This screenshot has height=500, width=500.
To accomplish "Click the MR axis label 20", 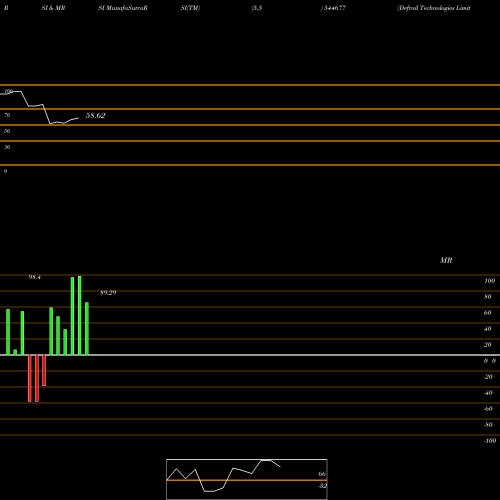I will pos(487,345).
